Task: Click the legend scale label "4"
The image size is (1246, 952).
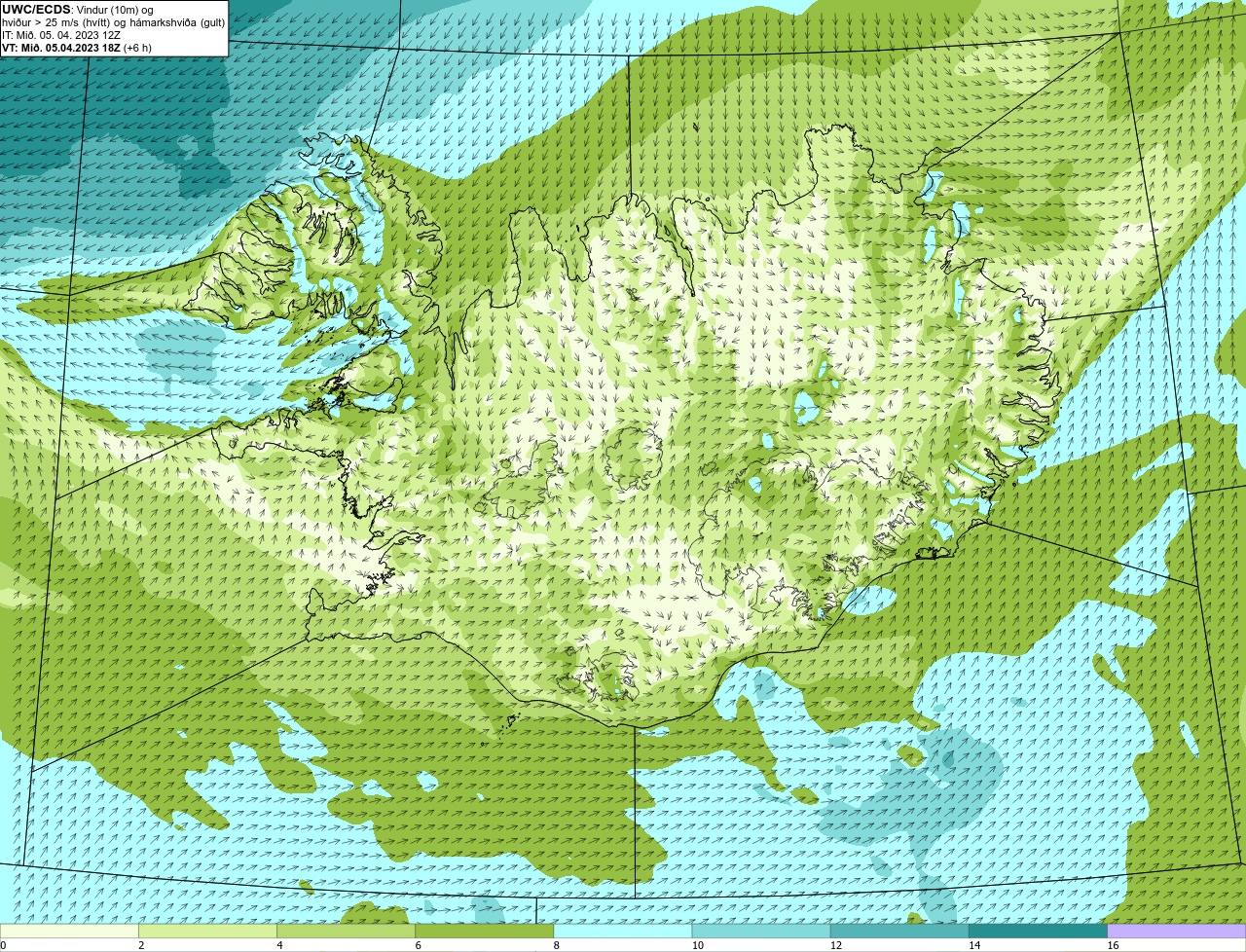Action: point(279,945)
